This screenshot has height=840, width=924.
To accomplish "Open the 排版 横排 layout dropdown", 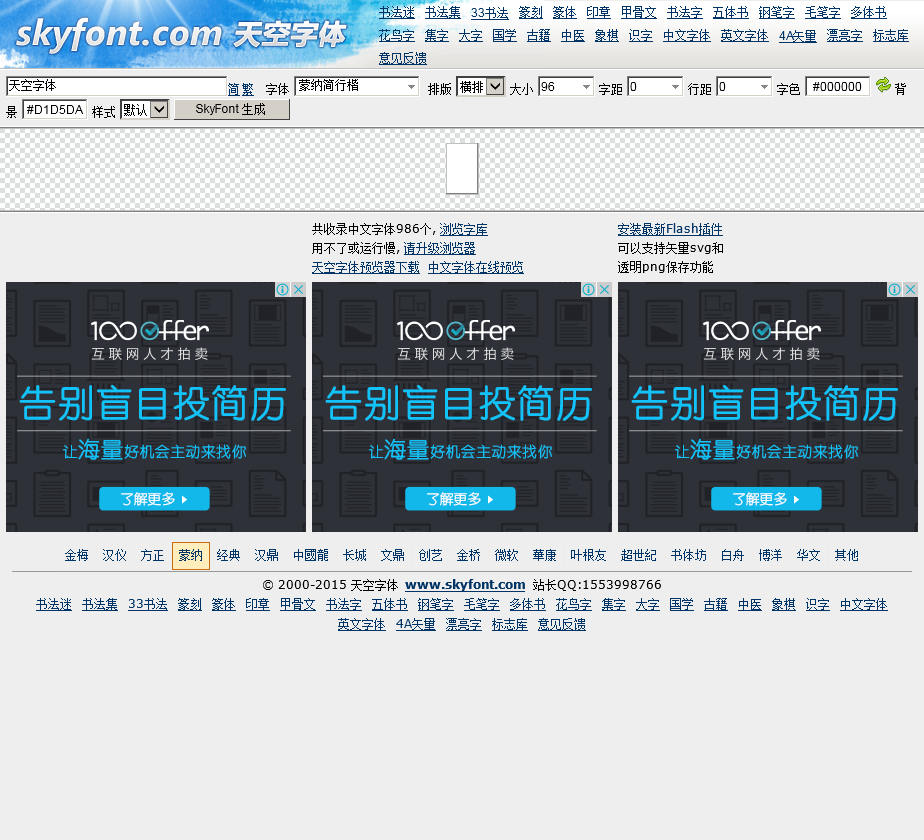I will point(480,87).
